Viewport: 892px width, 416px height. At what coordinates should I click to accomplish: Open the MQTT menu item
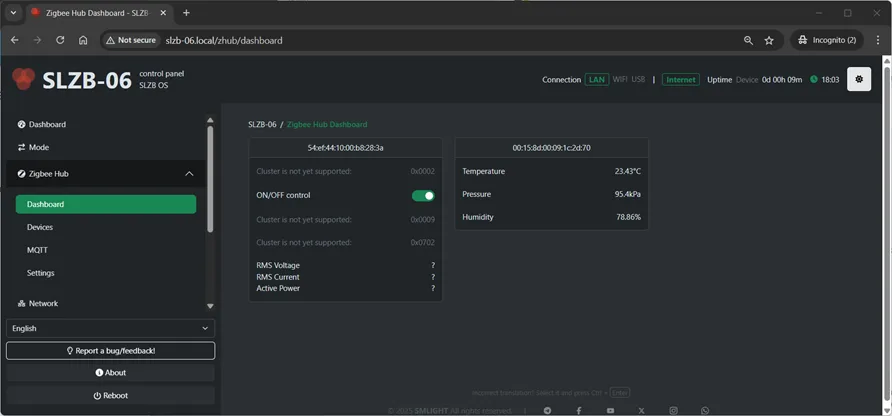coord(37,250)
